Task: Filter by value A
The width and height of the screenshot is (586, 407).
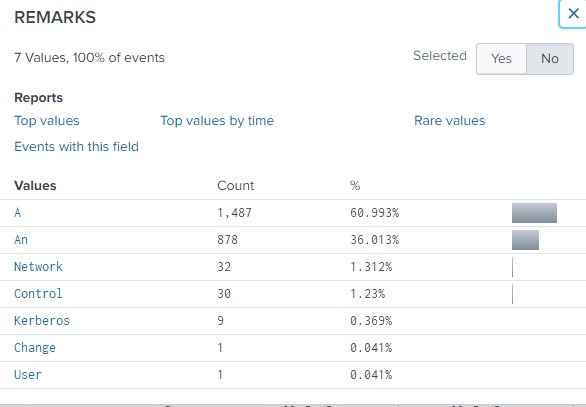Action: pyautogui.click(x=18, y=213)
